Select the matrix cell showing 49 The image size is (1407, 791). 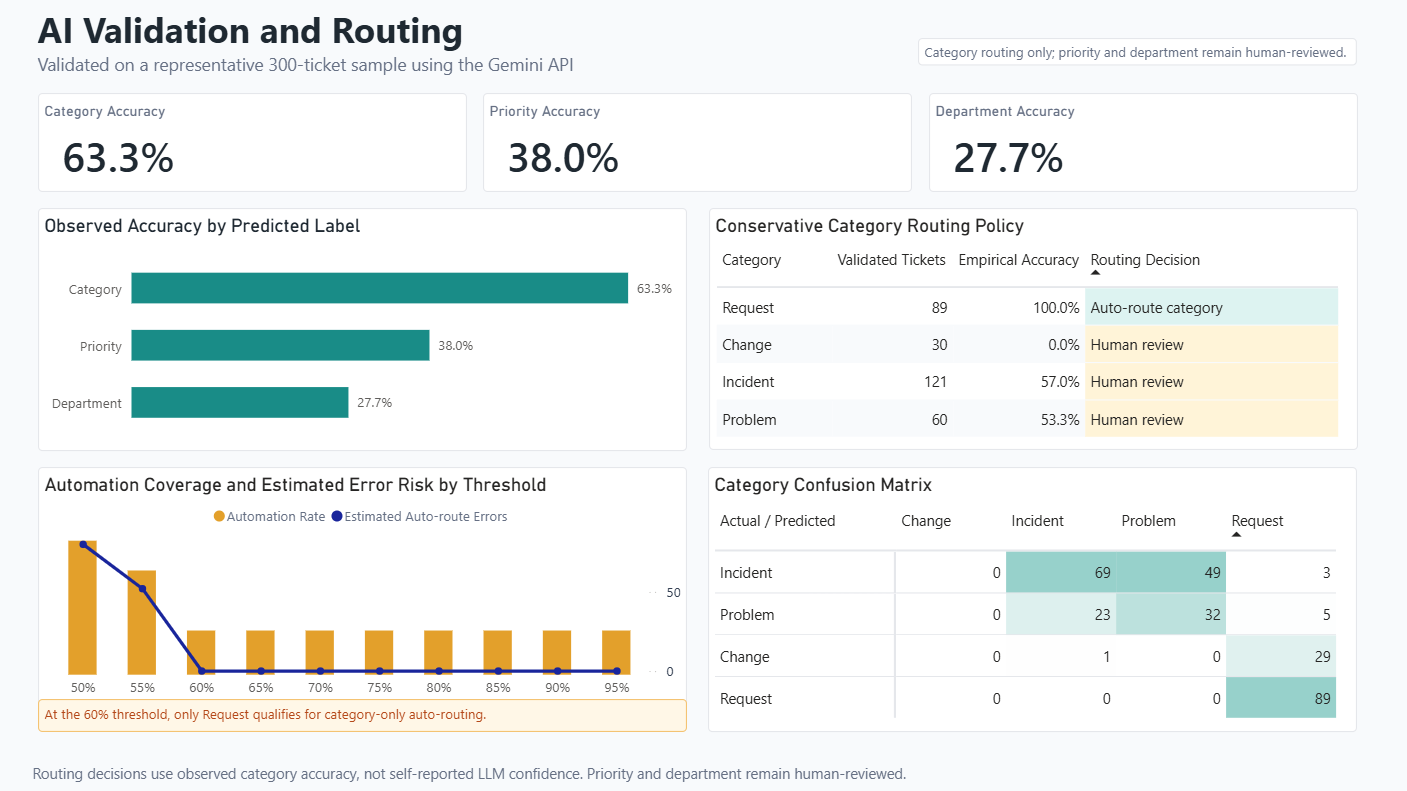click(1171, 573)
